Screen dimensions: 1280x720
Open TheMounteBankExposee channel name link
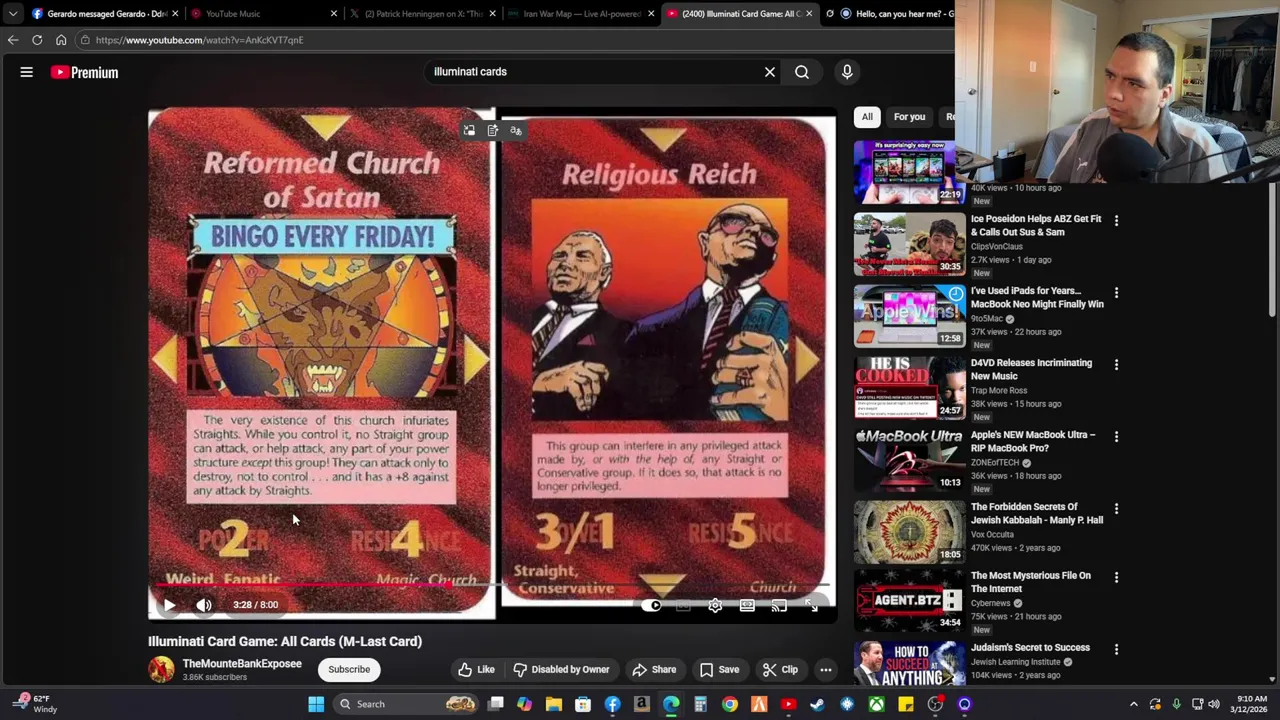242,664
